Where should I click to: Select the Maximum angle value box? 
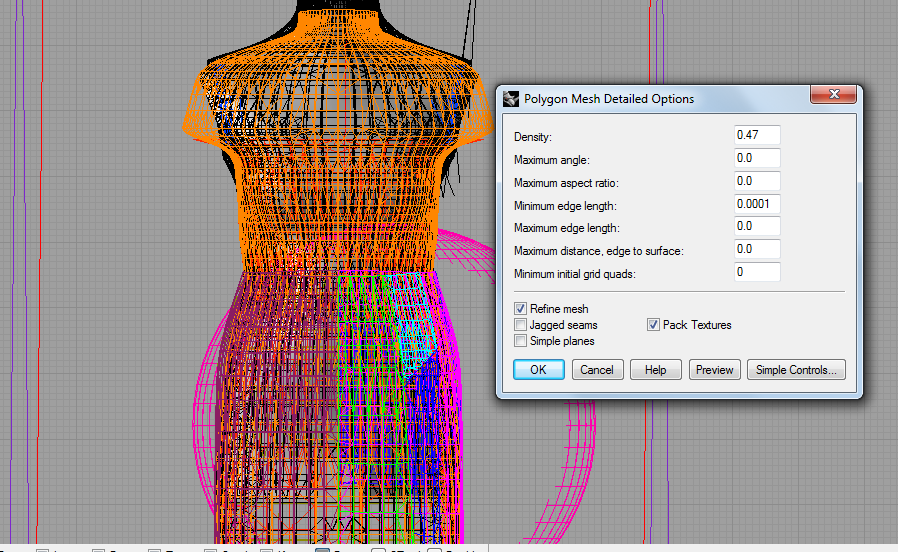(x=756, y=158)
